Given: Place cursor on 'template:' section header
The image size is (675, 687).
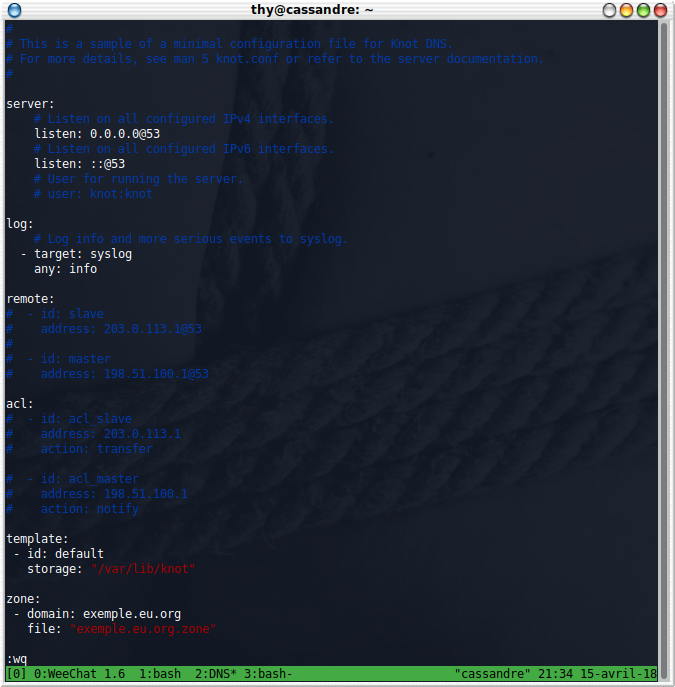Looking at the screenshot, I should click(37, 539).
